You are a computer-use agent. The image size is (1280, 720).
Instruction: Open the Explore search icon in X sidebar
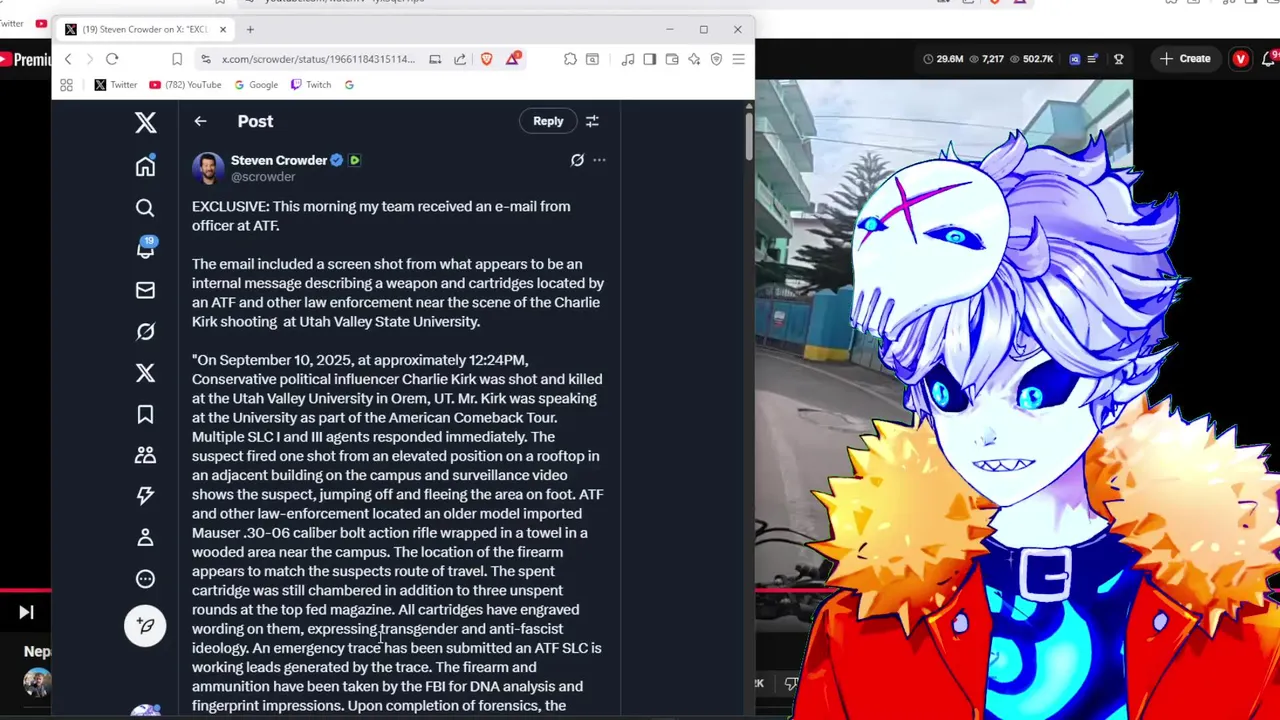(x=145, y=208)
